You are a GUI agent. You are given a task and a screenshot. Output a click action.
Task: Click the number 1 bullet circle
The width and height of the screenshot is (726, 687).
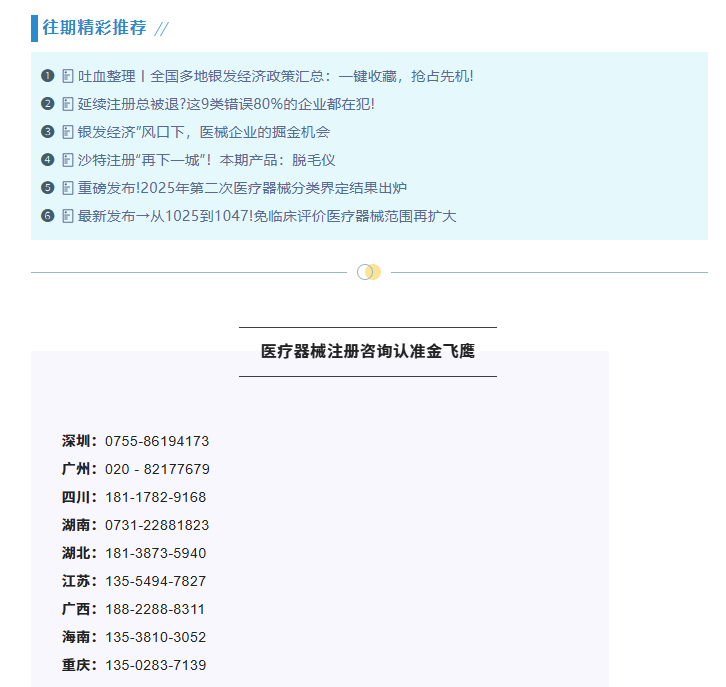[x=47, y=76]
